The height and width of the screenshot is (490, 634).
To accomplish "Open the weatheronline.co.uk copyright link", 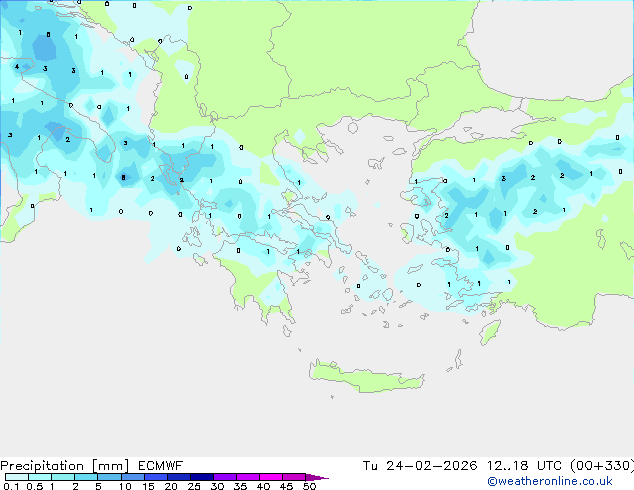I will point(550,481).
